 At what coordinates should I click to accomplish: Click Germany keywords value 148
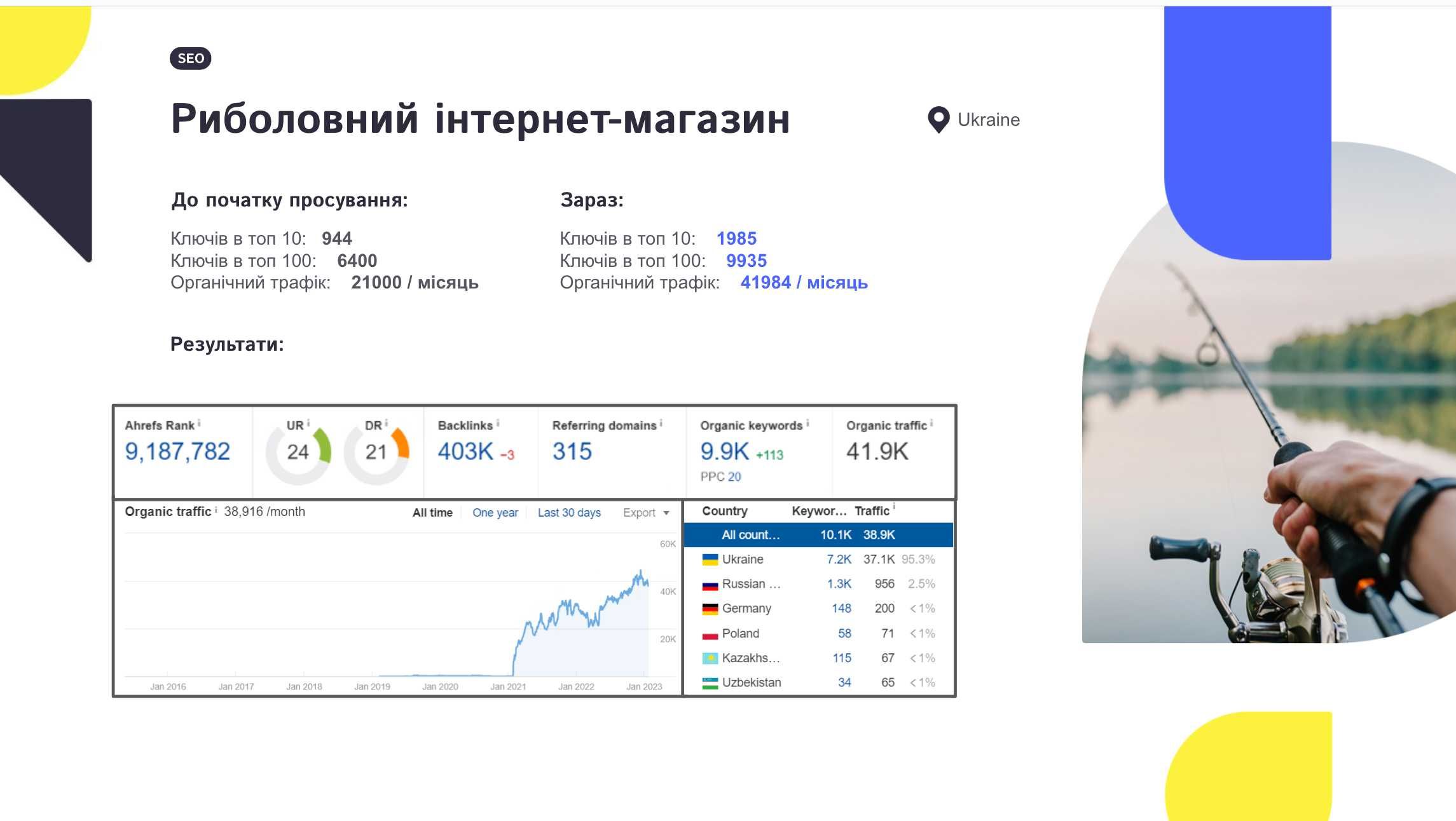[841, 609]
